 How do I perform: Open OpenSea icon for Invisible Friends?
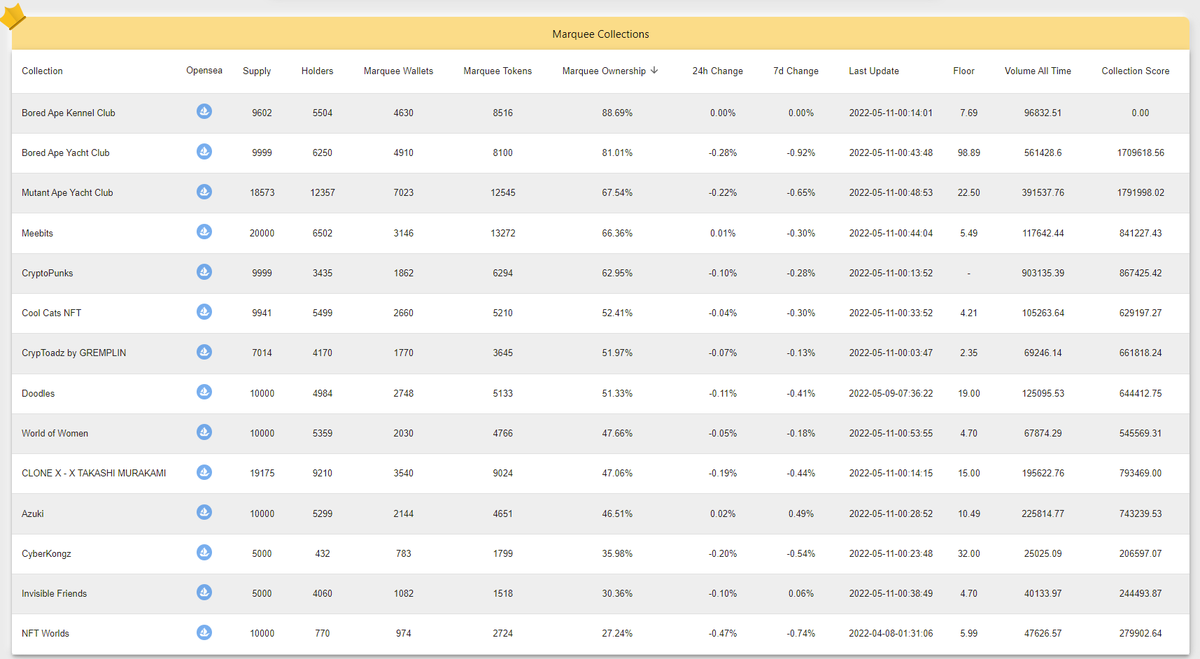coord(204,591)
